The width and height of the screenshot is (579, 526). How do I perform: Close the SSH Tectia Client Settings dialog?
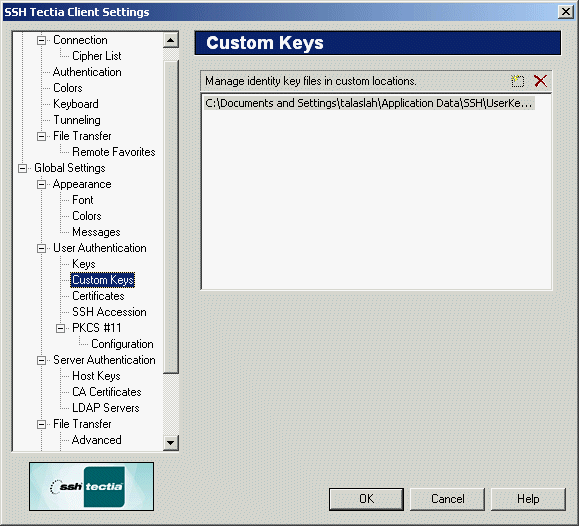[x=566, y=12]
